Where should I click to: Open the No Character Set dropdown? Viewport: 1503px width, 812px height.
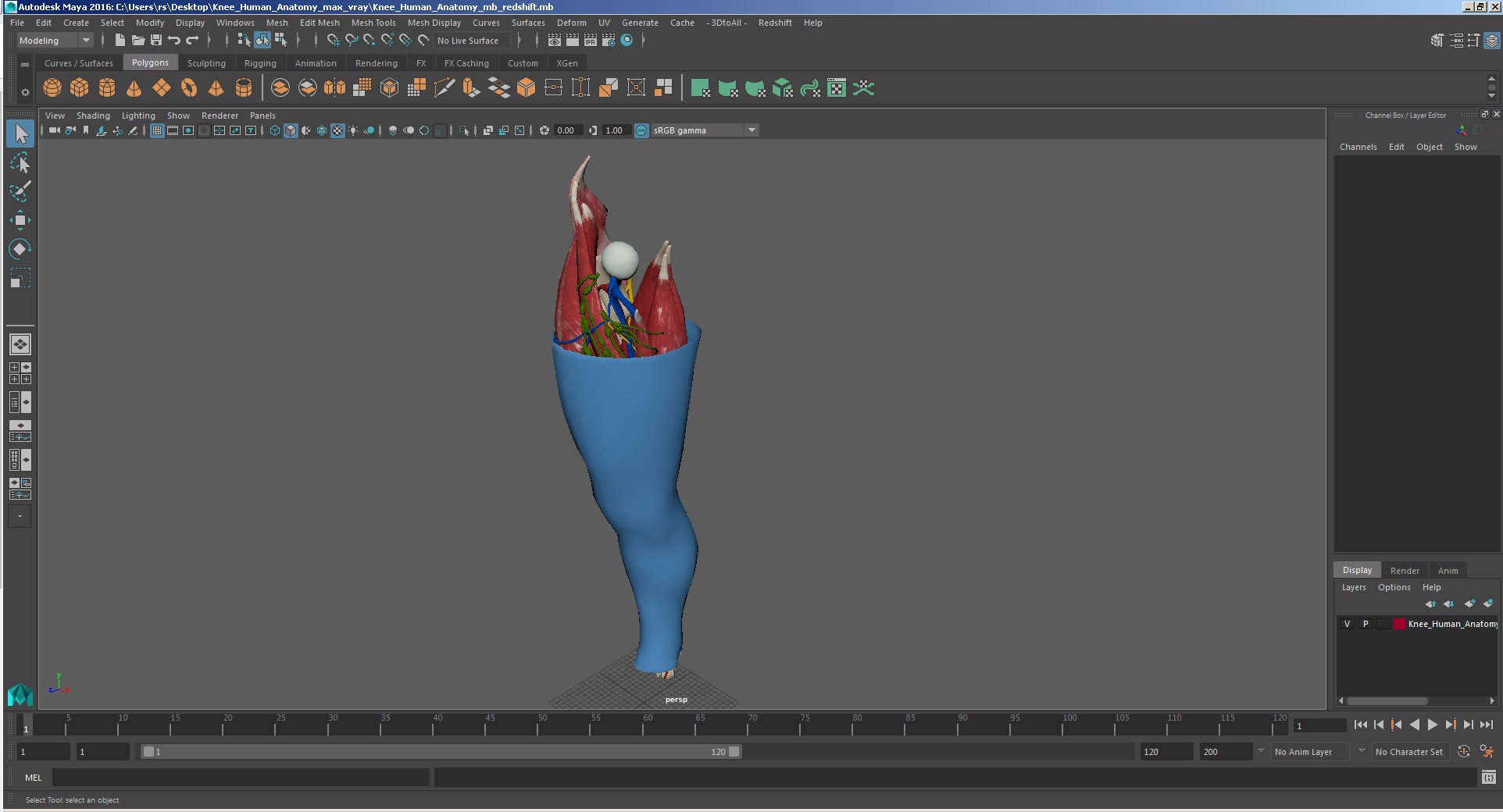pos(1409,752)
